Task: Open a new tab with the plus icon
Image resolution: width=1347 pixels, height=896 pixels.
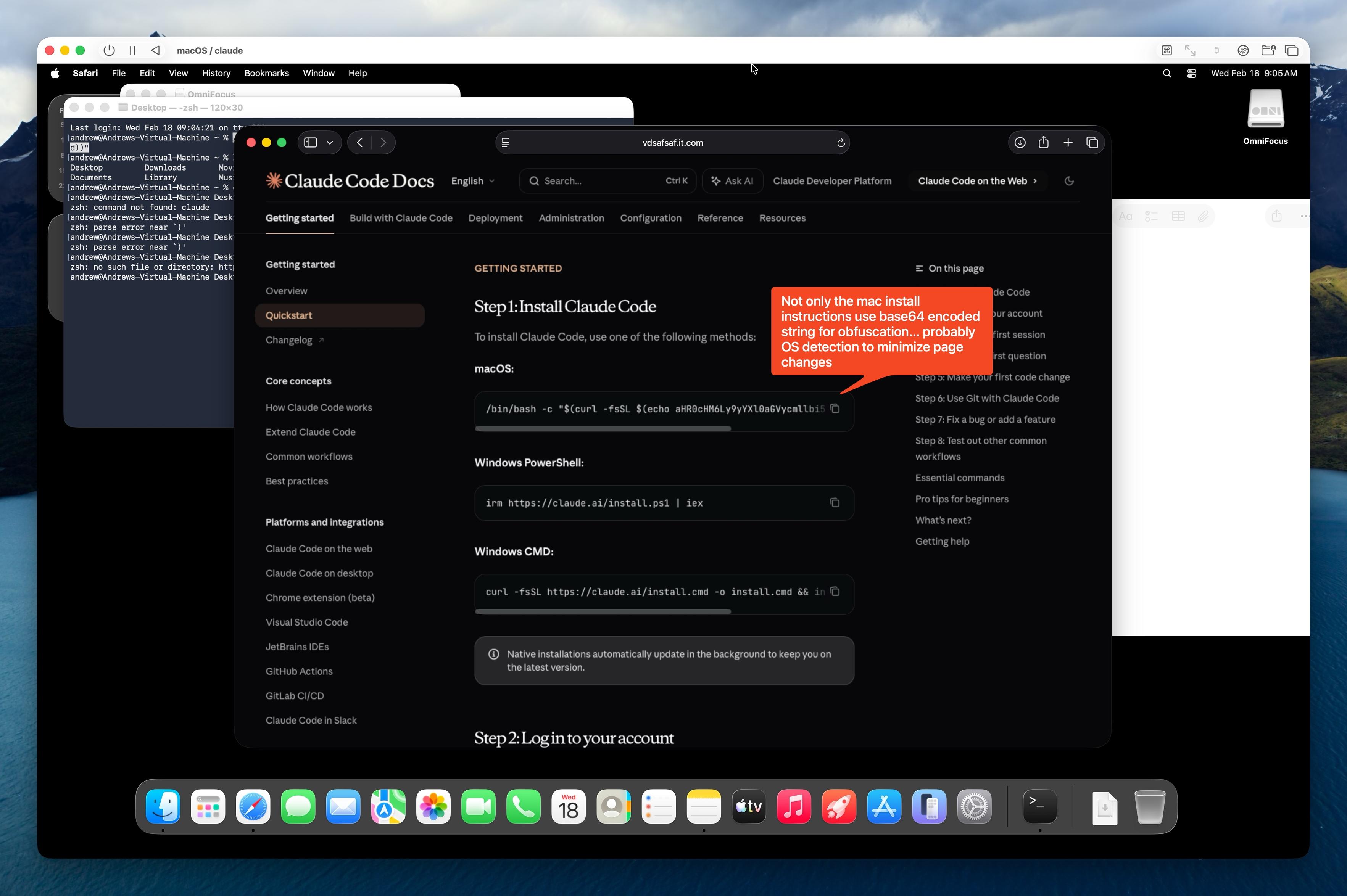Action: (1068, 142)
